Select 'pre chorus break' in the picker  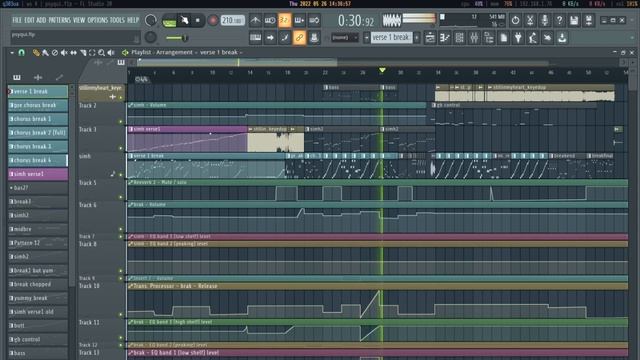(38, 105)
